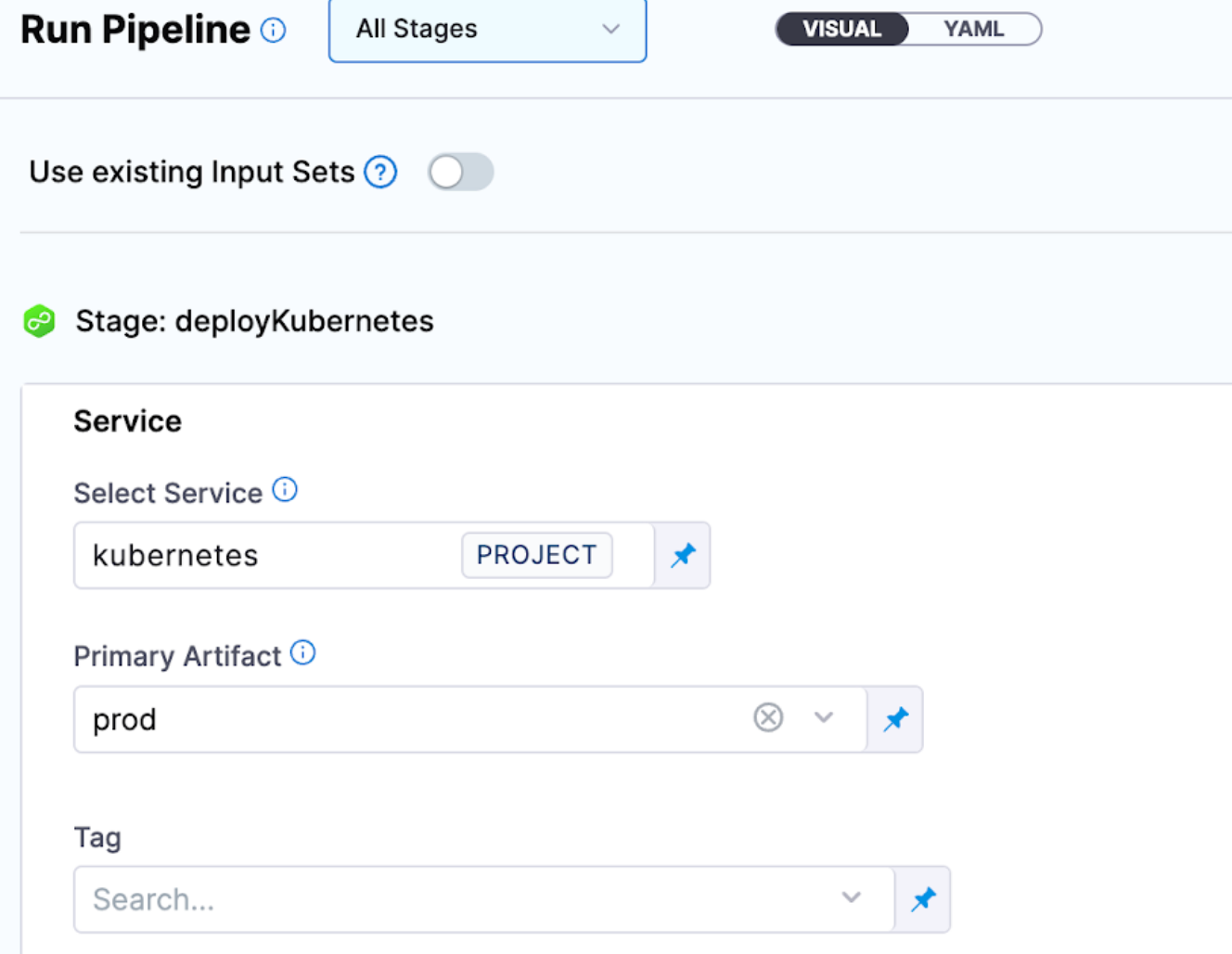The image size is (1232, 954).
Task: Click the prod value in Primary Artifact
Action: point(125,720)
